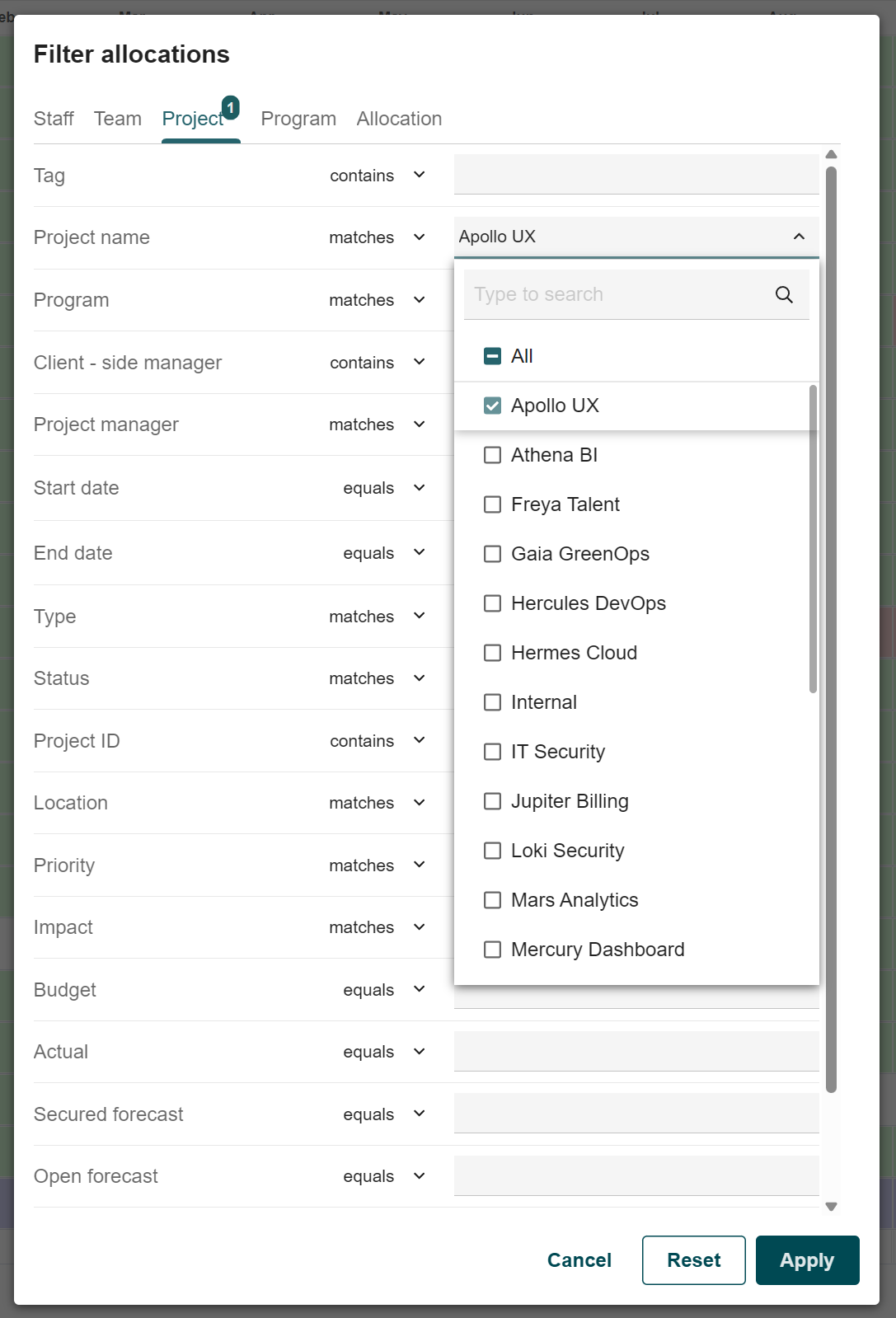The height and width of the screenshot is (1318, 896).
Task: Tick the Mercury Dashboard option
Action: 492,950
